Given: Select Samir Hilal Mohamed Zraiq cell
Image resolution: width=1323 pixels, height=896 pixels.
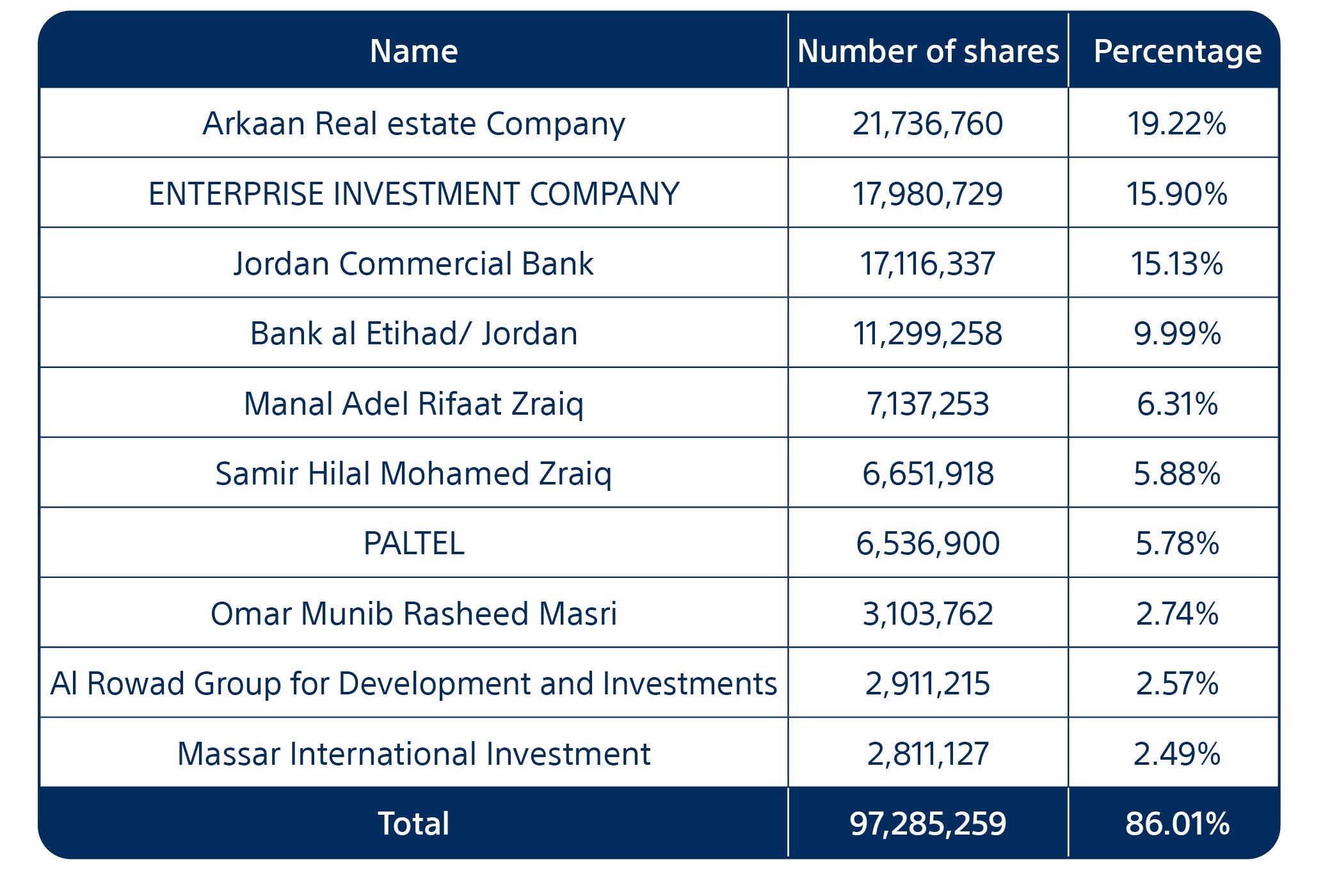Looking at the screenshot, I should tap(413, 474).
